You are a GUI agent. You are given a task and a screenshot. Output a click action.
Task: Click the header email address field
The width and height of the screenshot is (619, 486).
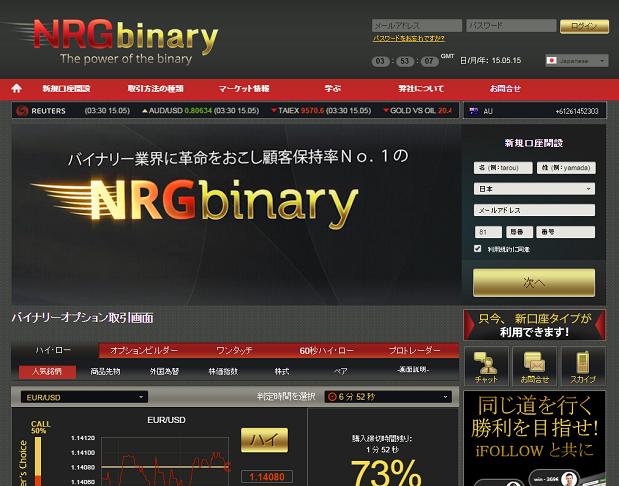(x=417, y=26)
